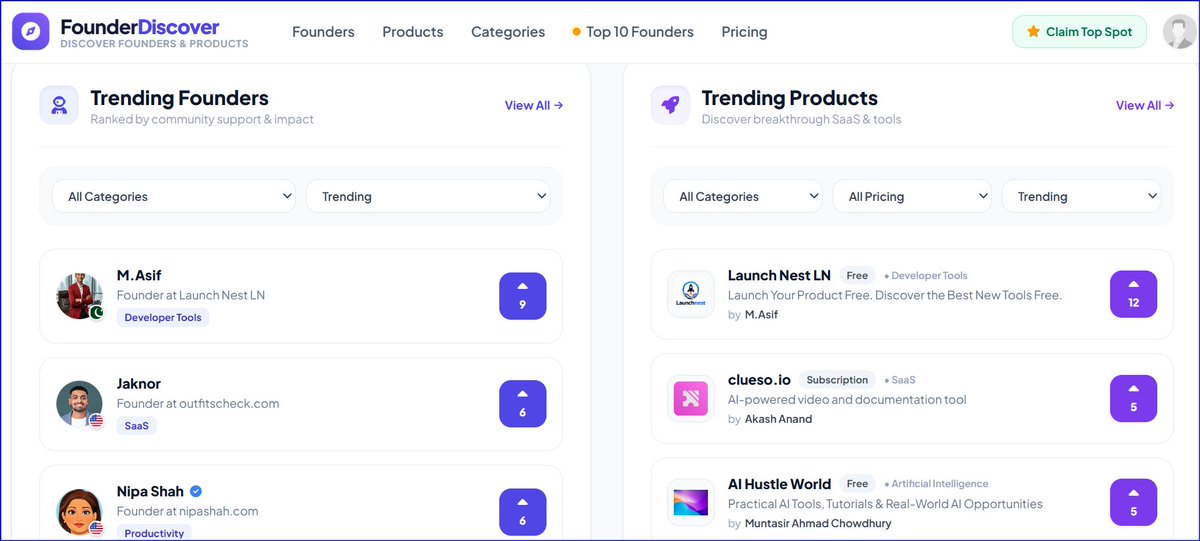Open Nipa Shah founder name

click(x=150, y=491)
